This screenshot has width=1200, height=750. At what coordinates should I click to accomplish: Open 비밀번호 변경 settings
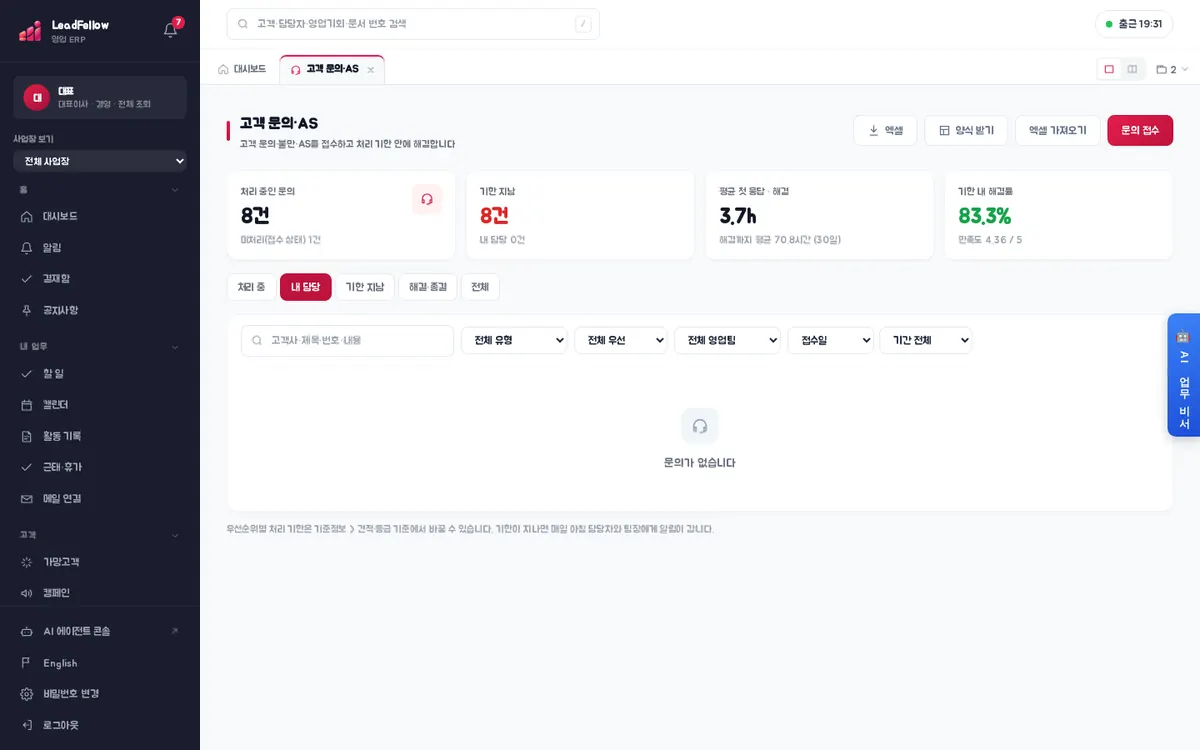100,694
